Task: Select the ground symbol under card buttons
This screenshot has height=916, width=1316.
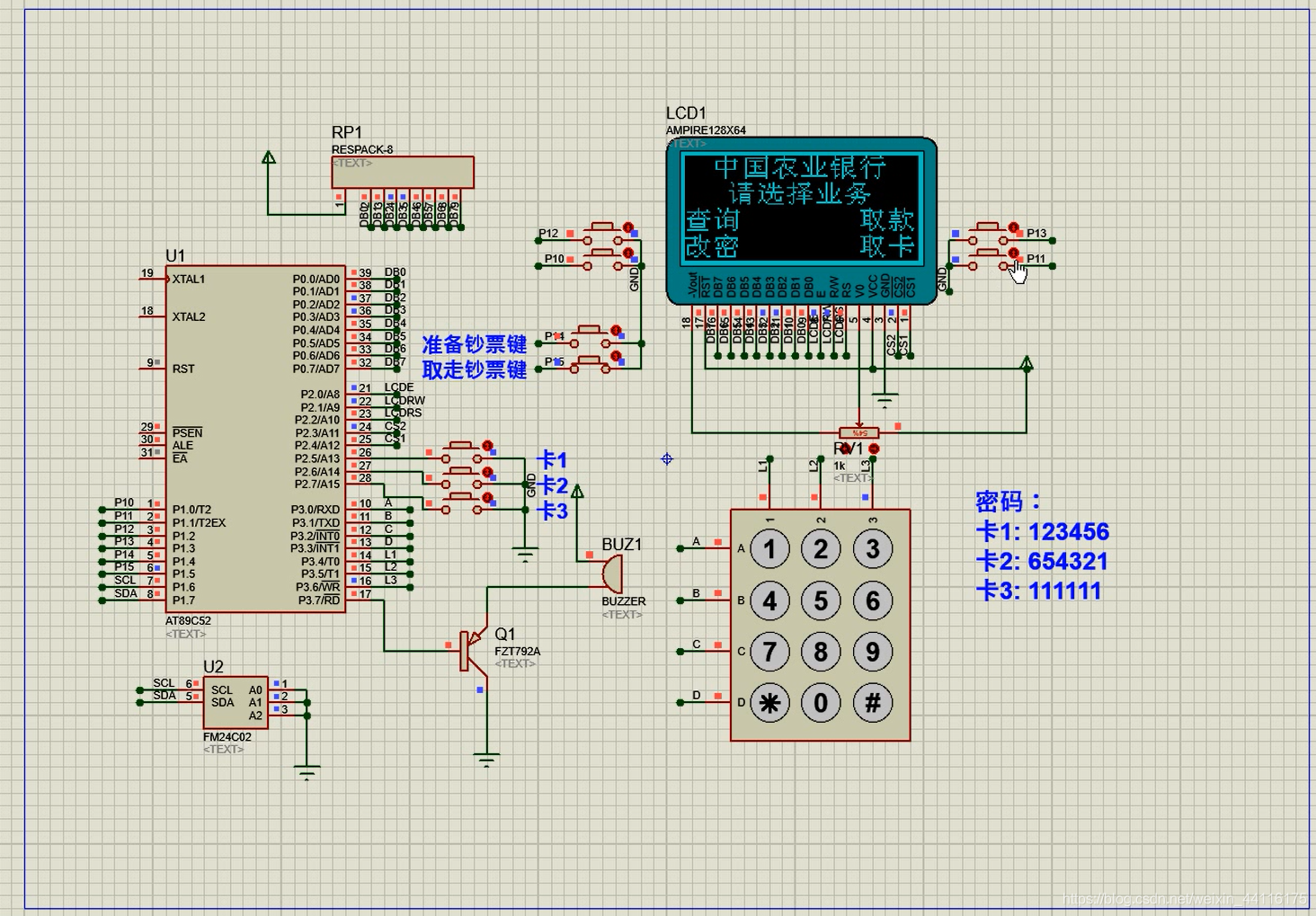Action: [x=525, y=554]
